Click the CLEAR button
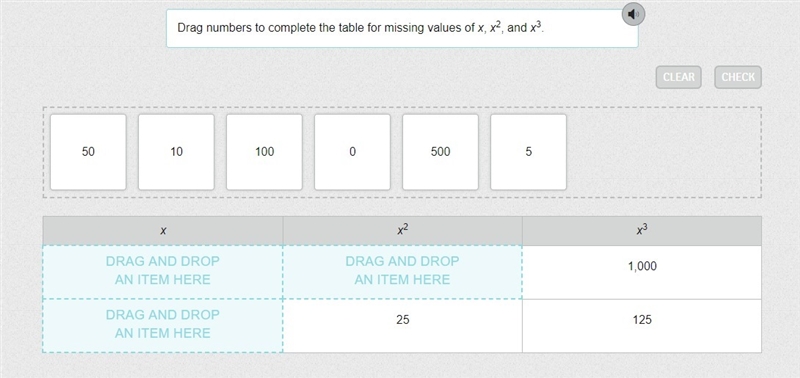The image size is (800, 378). tap(679, 77)
